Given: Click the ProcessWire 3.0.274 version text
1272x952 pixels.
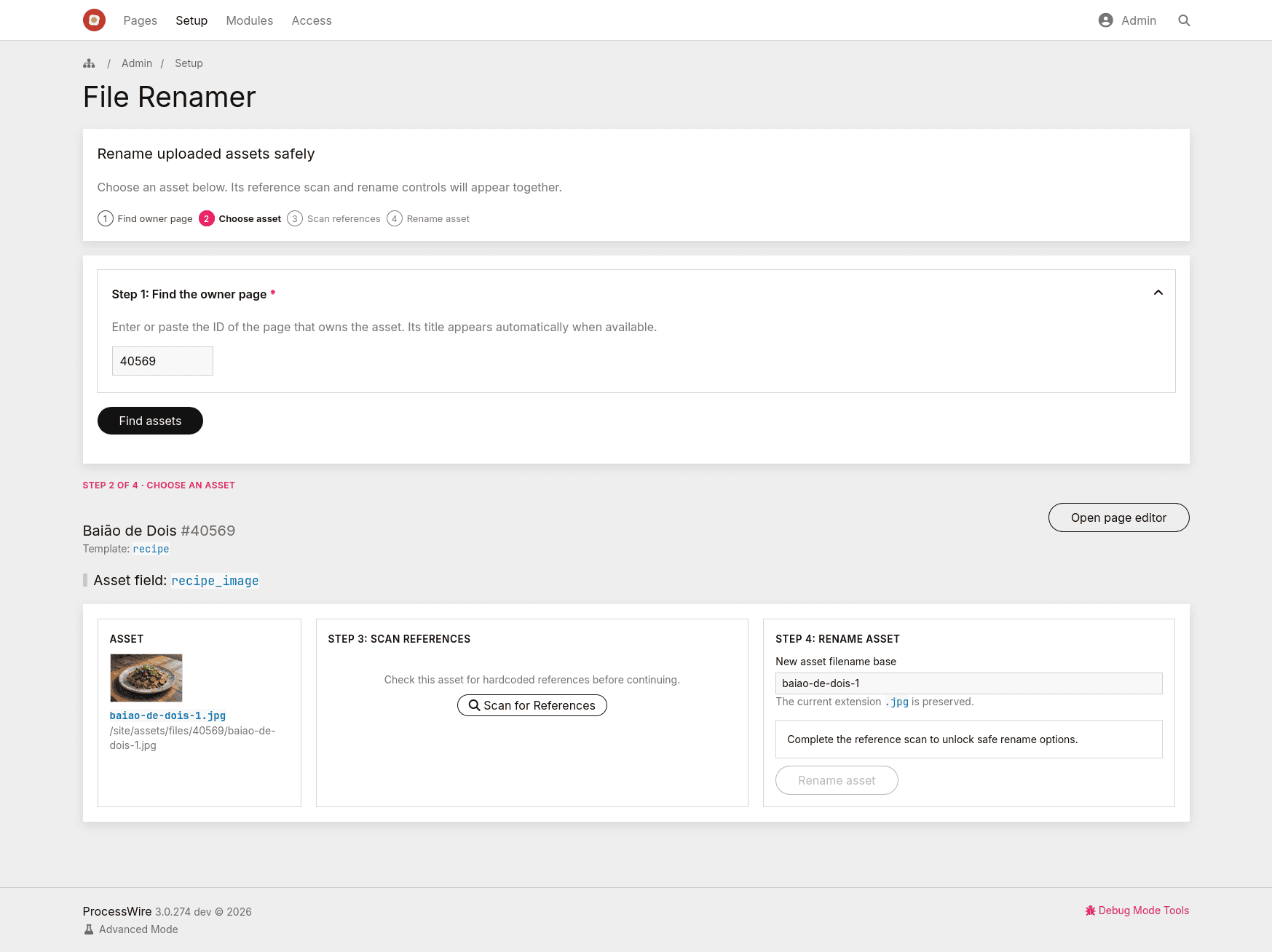Looking at the screenshot, I should pyautogui.click(x=167, y=912).
